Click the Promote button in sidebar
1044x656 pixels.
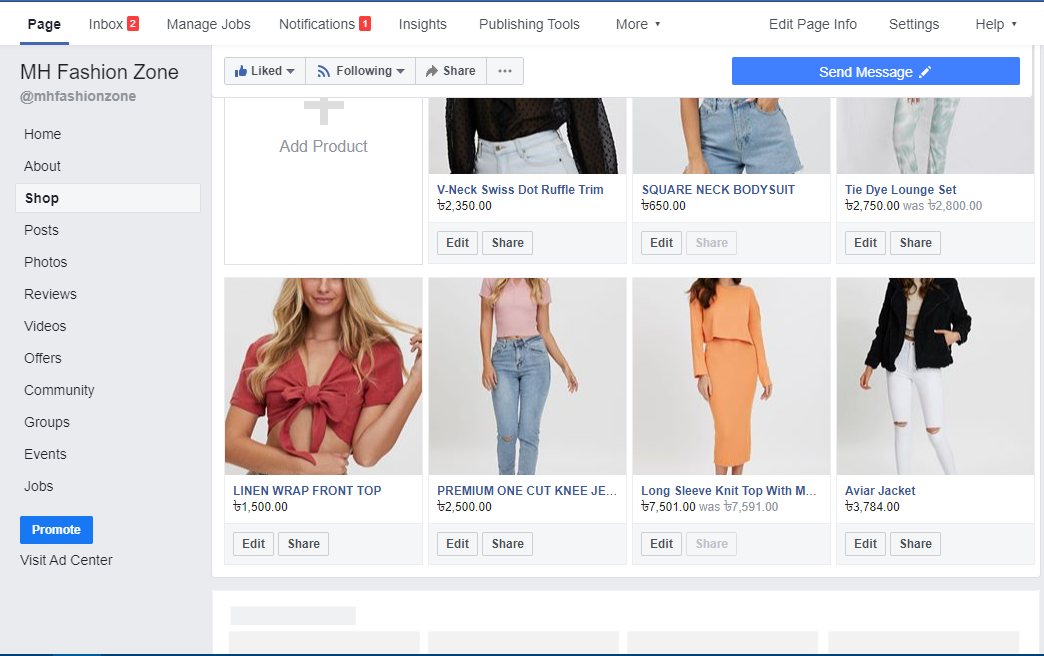[56, 529]
